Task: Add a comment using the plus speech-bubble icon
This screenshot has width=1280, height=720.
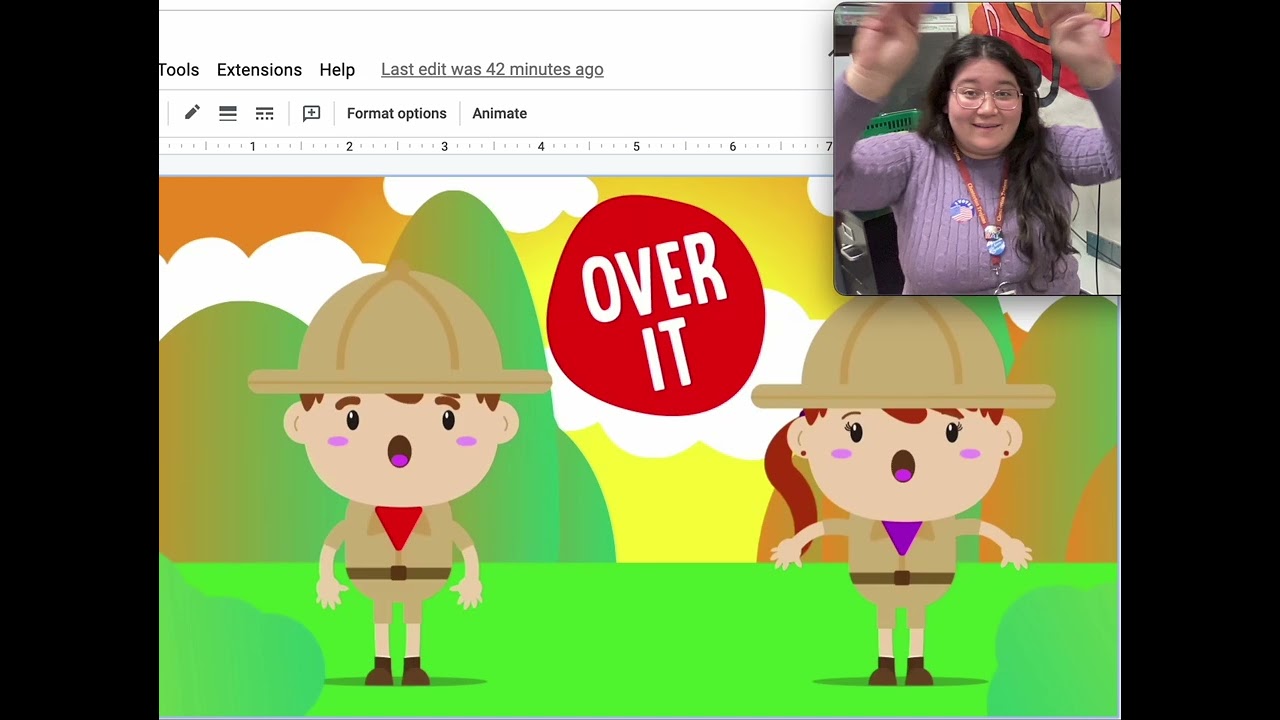Action: point(311,113)
